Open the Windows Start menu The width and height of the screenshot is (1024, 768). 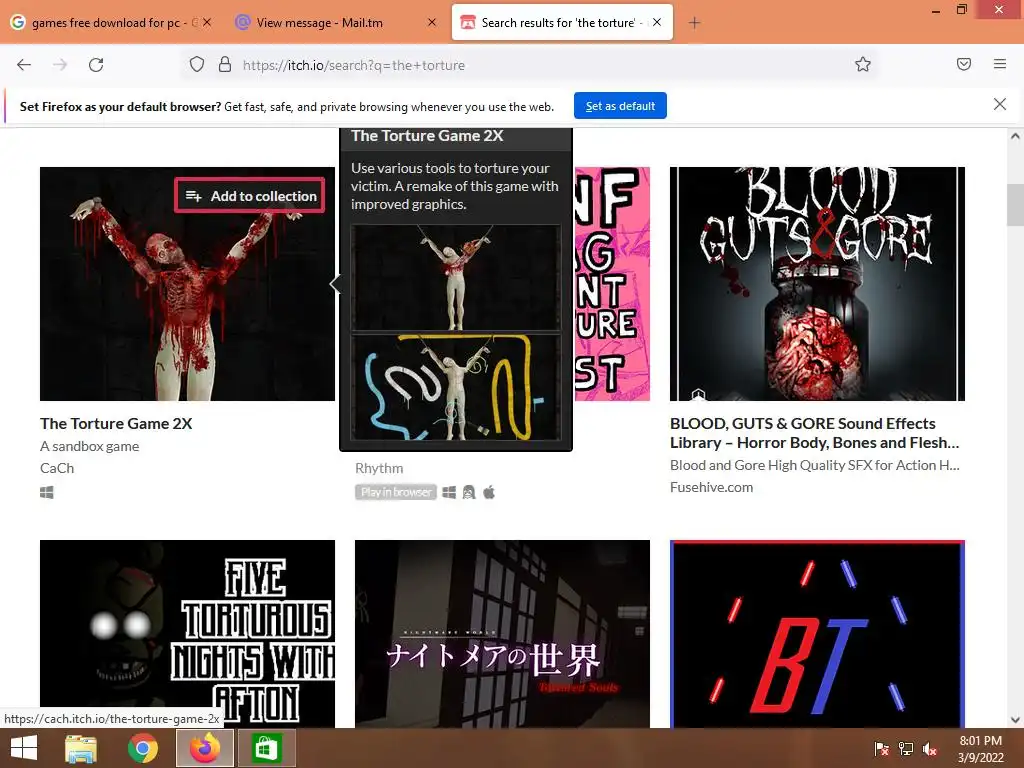pyautogui.click(x=24, y=748)
